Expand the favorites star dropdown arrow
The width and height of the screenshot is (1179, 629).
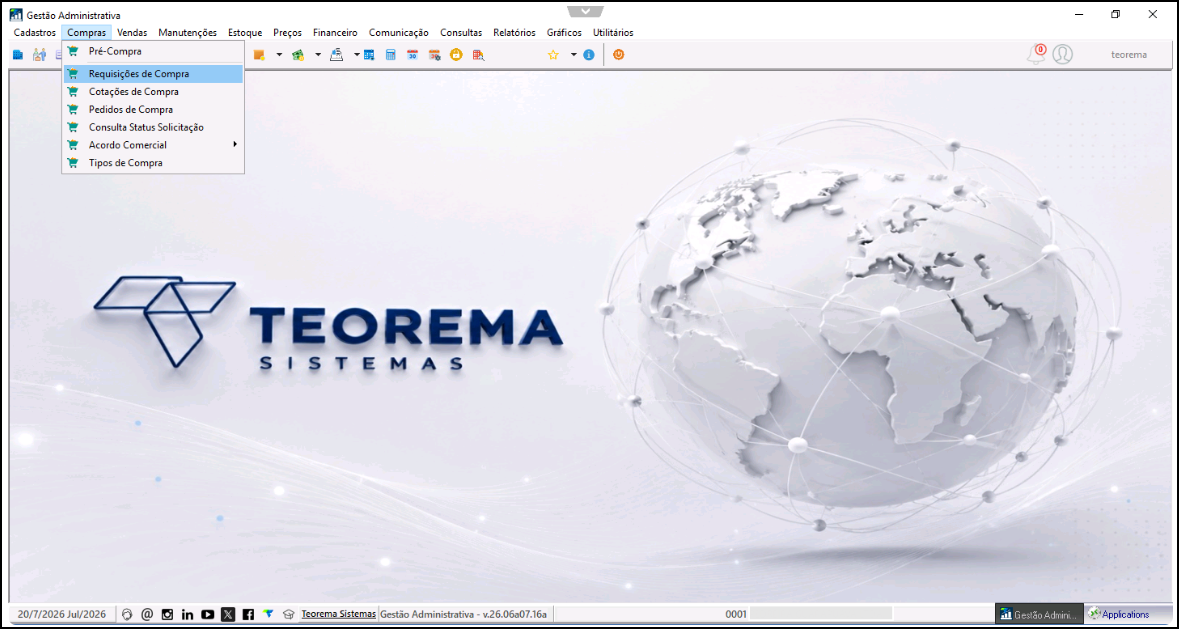point(573,55)
